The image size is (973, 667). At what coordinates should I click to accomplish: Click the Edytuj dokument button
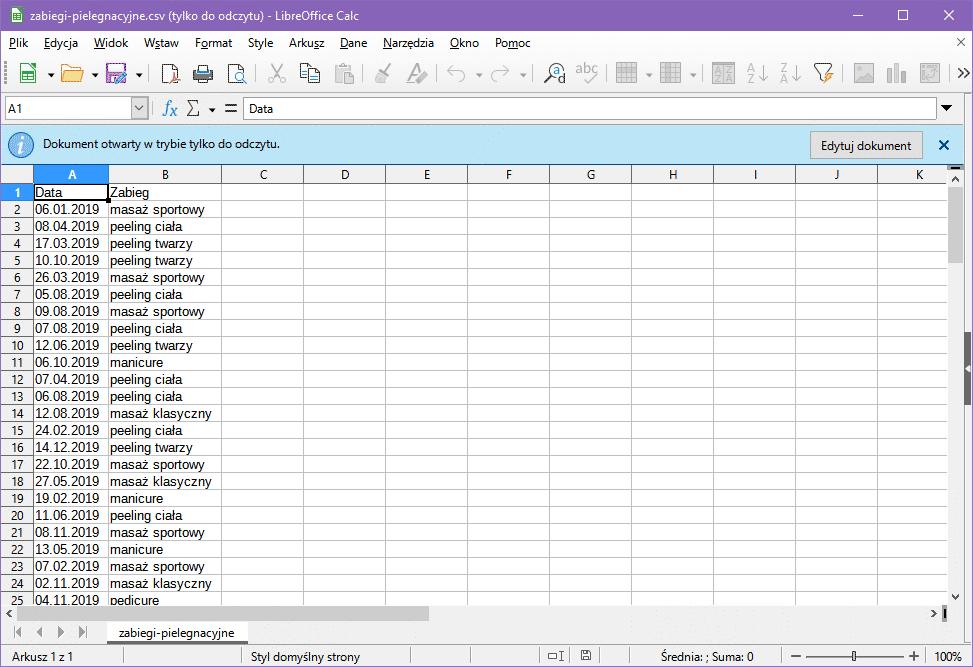tap(866, 145)
